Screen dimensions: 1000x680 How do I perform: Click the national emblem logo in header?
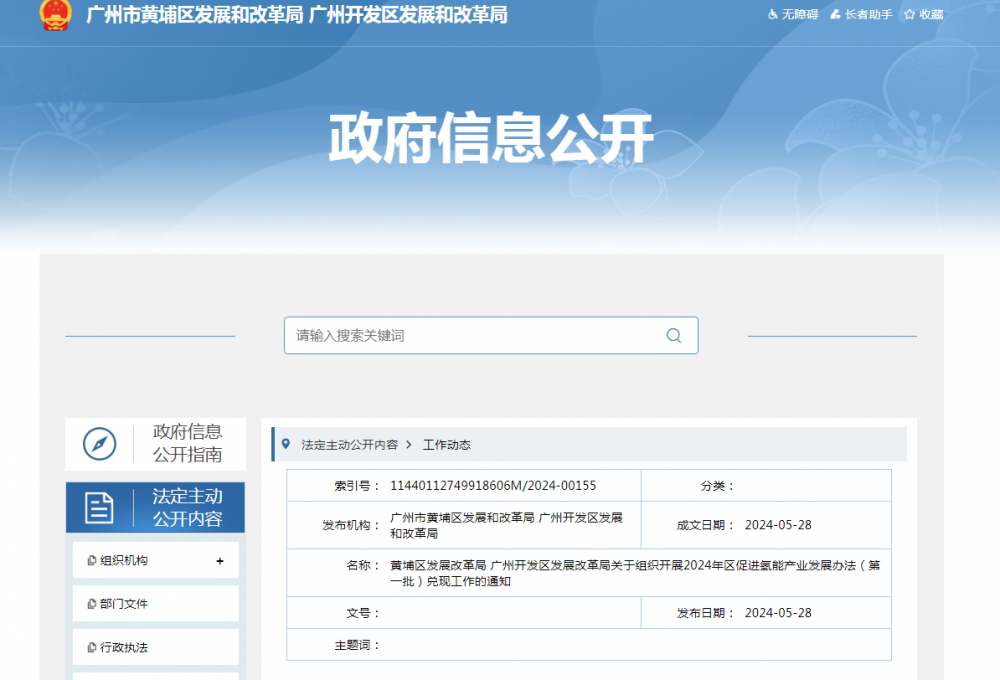click(x=55, y=15)
